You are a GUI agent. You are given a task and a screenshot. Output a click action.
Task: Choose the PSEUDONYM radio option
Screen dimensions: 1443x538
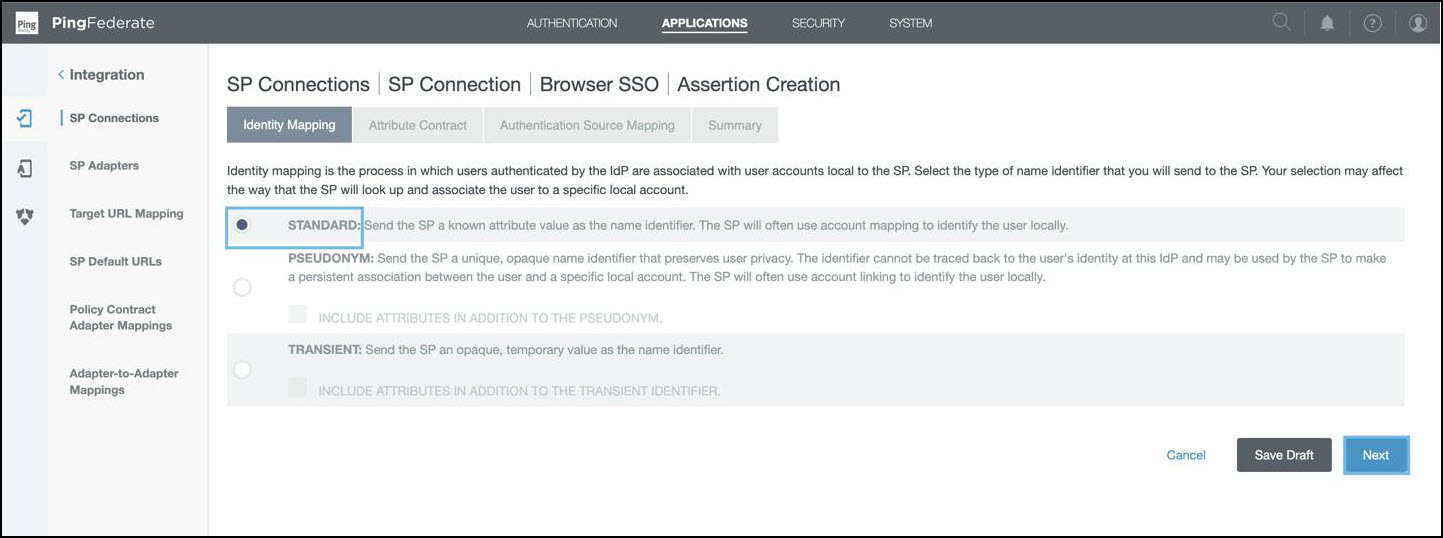coord(242,287)
